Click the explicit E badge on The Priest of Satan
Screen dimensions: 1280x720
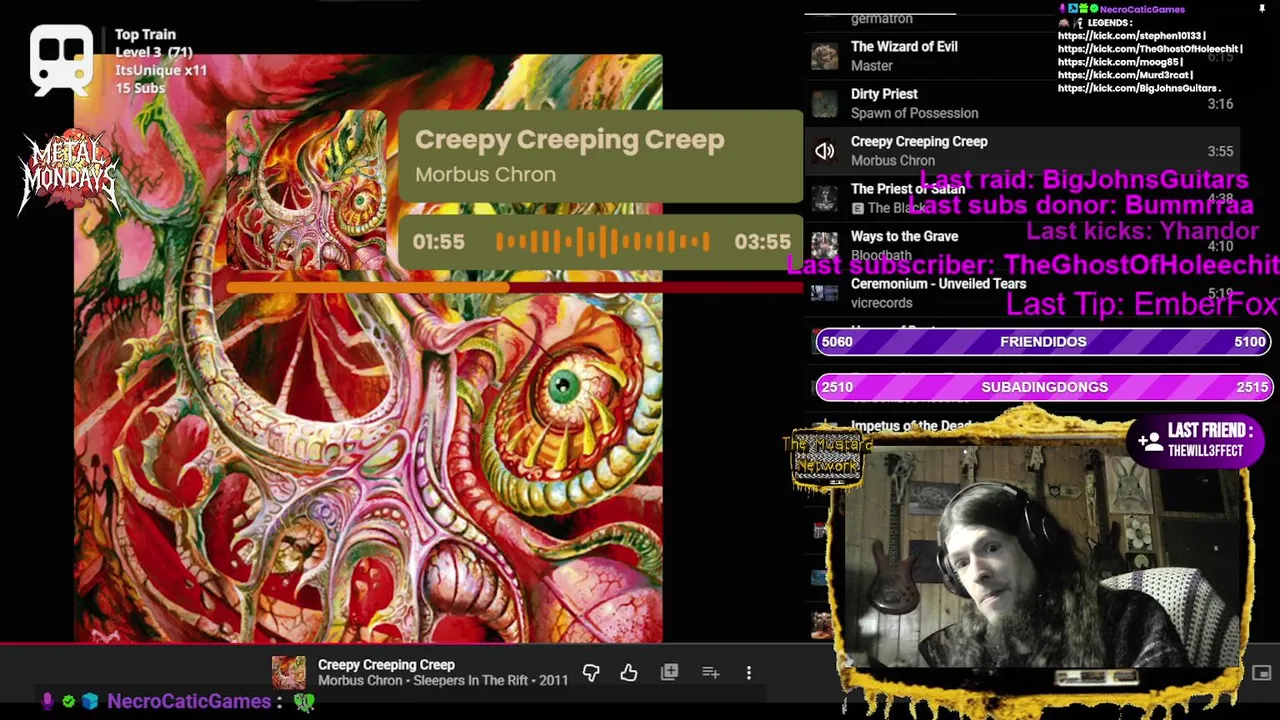(857, 208)
